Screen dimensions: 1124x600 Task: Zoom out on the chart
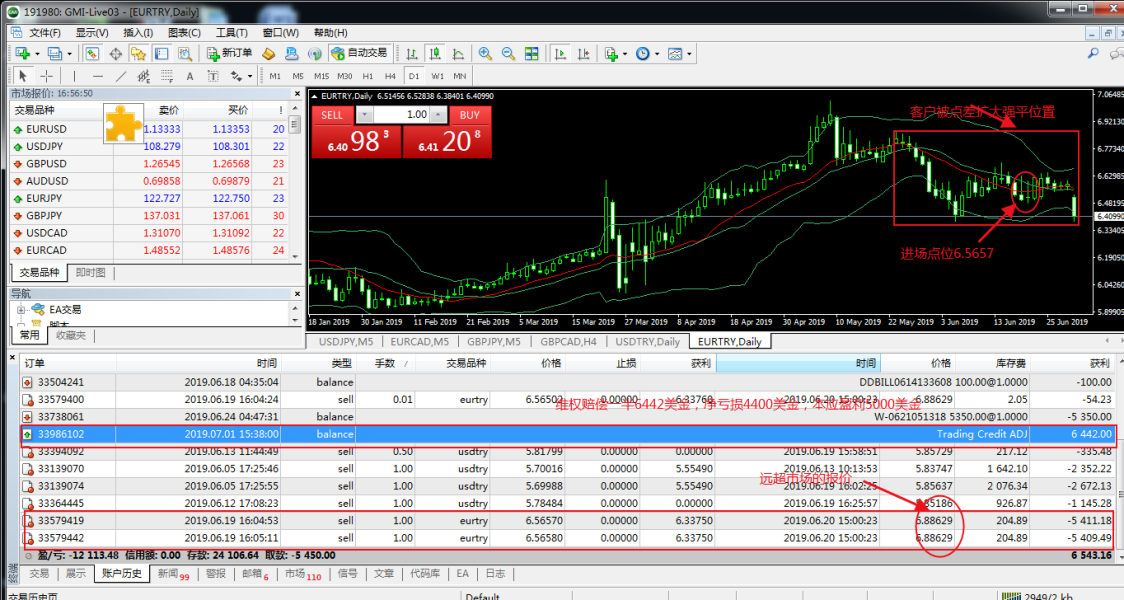(x=508, y=53)
